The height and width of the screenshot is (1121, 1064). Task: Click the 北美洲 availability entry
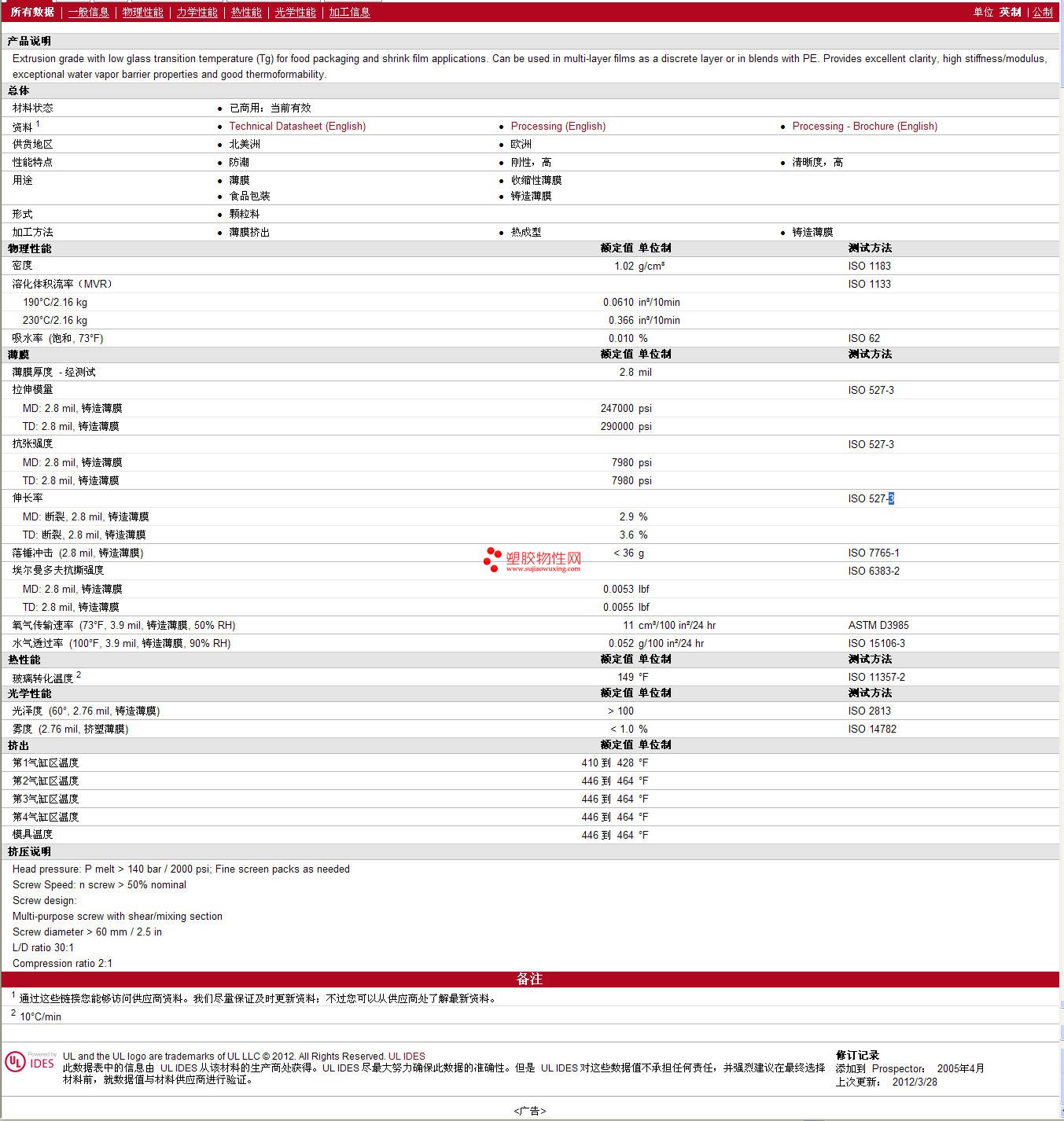point(245,144)
